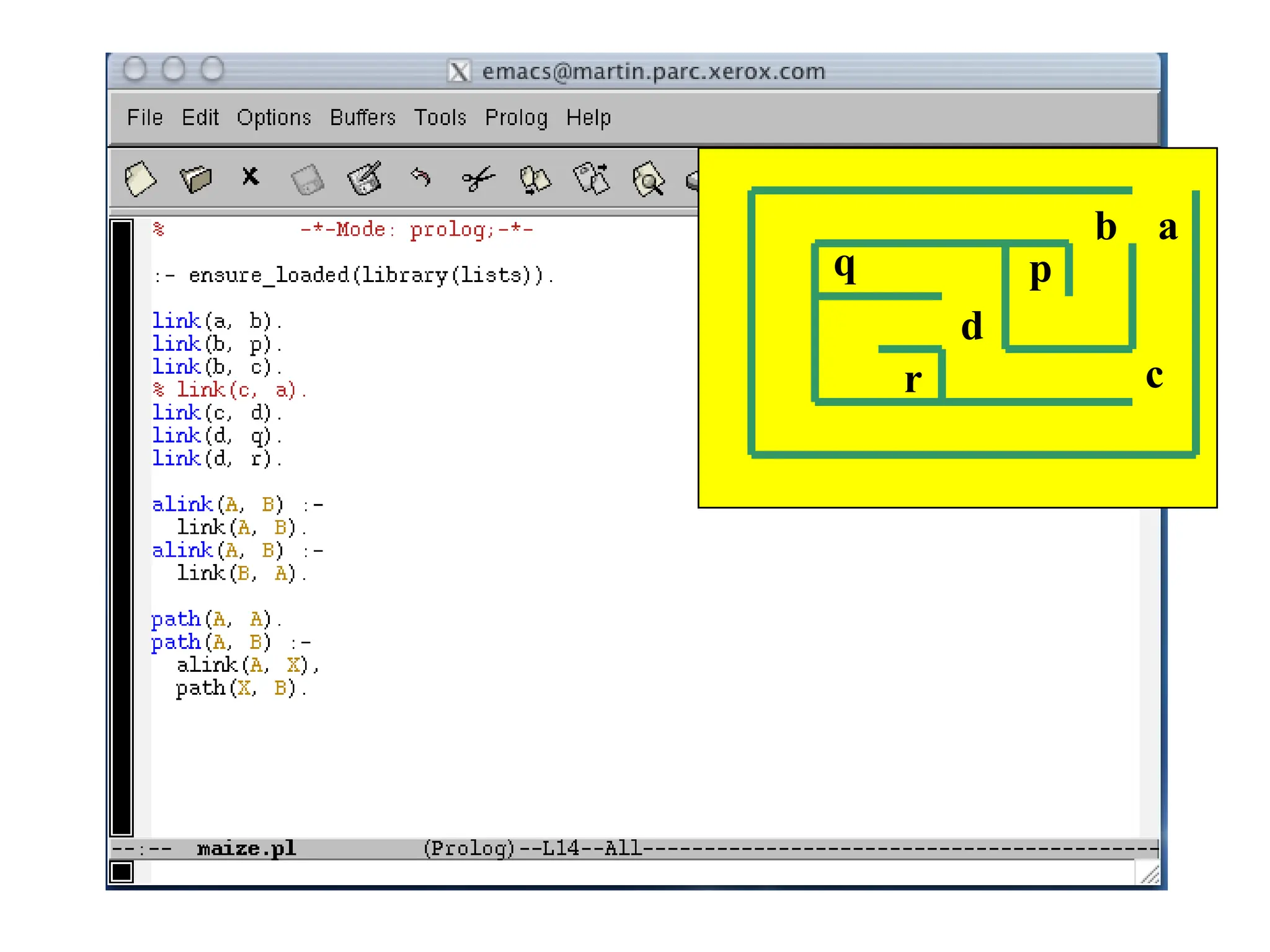Open the Buffers menu
Viewport: 1270px width, 952px height.
363,117
